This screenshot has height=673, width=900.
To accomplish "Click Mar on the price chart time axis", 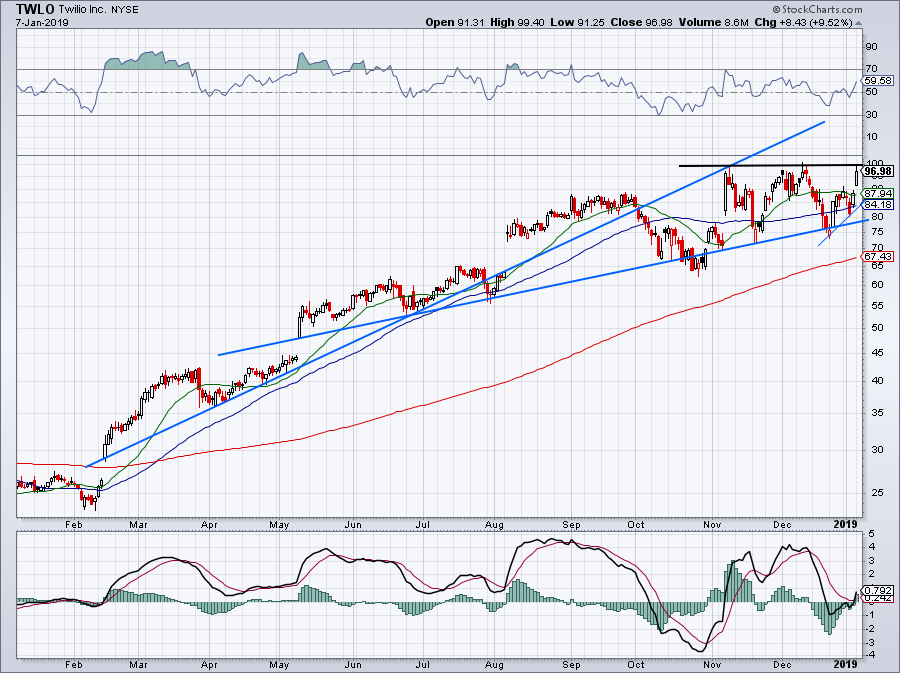I will point(139,524).
